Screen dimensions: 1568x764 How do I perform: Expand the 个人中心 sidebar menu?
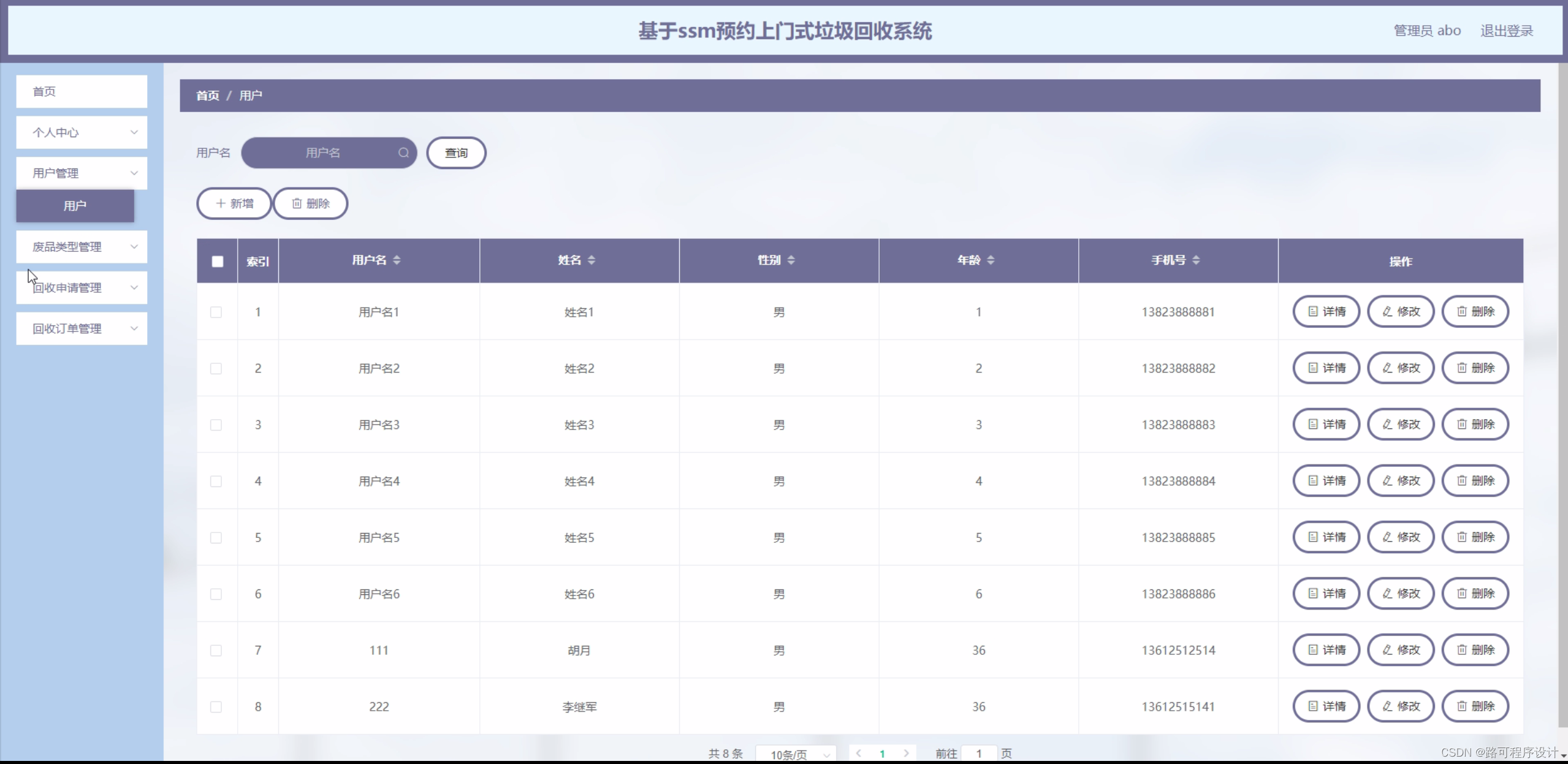coord(82,132)
